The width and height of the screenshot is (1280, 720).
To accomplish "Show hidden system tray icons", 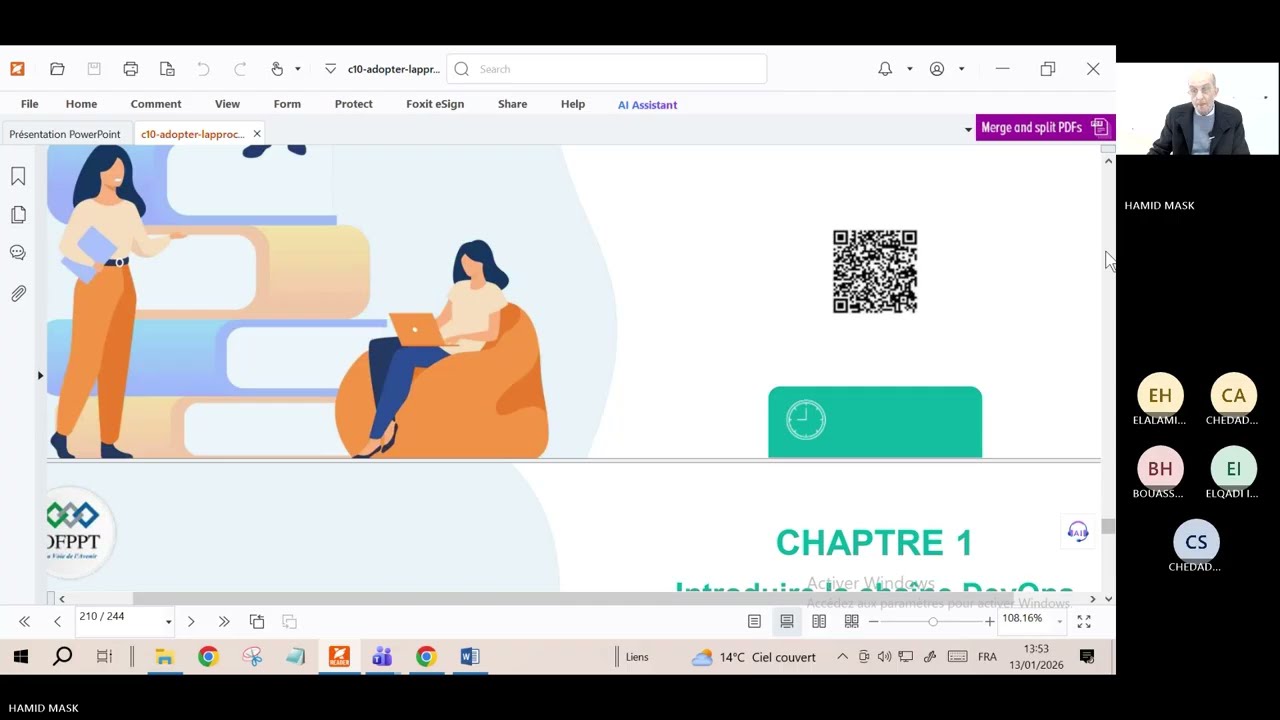I will tap(842, 657).
